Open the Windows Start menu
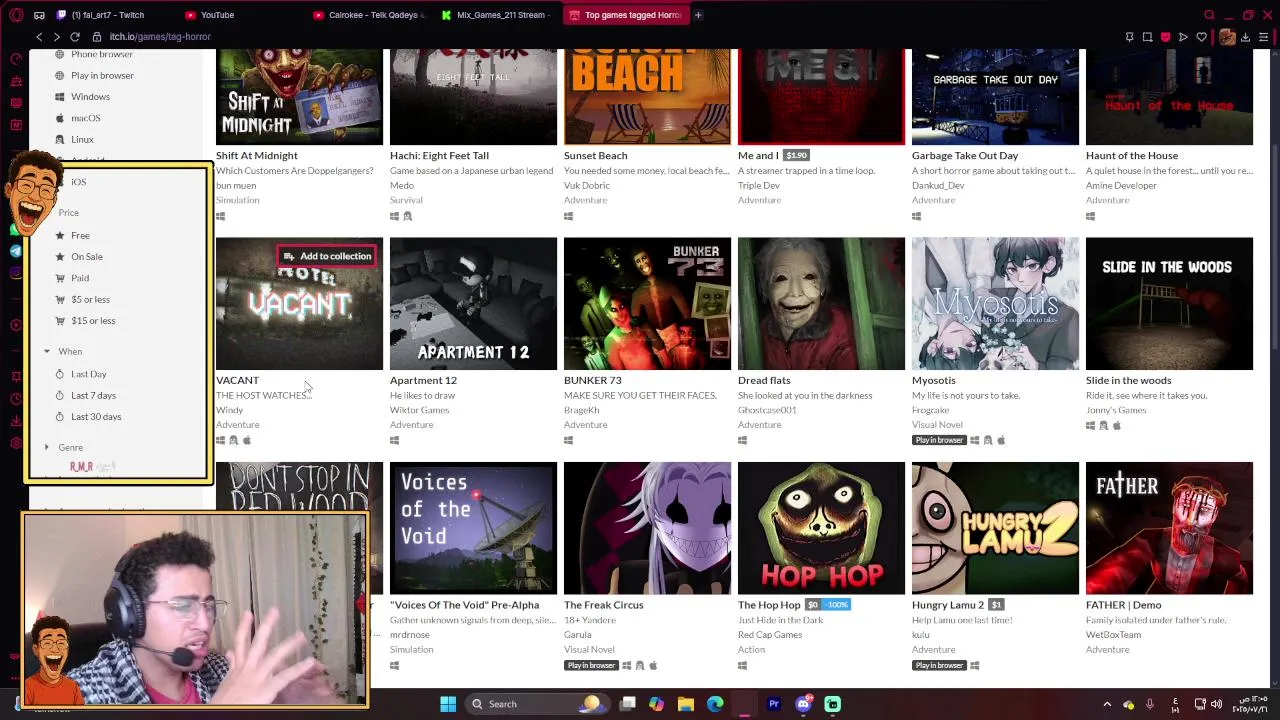This screenshot has width=1280, height=720. (448, 704)
